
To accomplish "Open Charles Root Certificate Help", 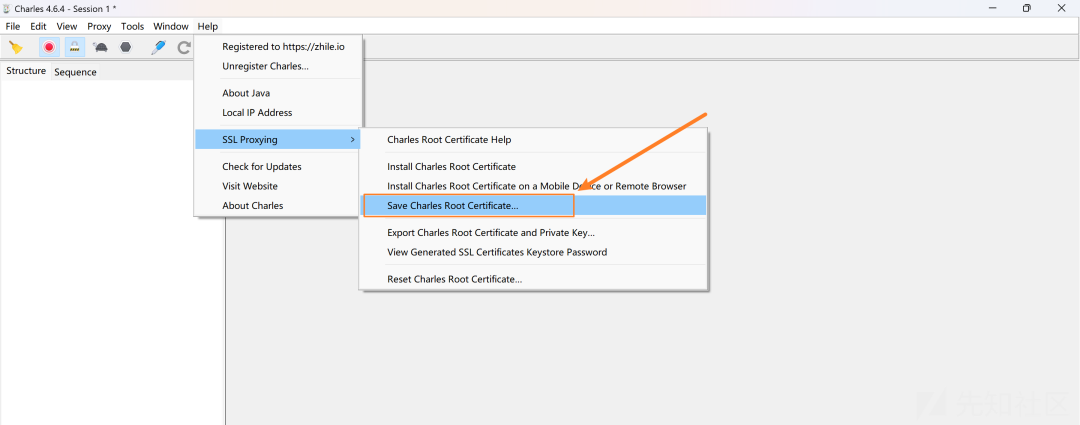I will [x=534, y=139].
